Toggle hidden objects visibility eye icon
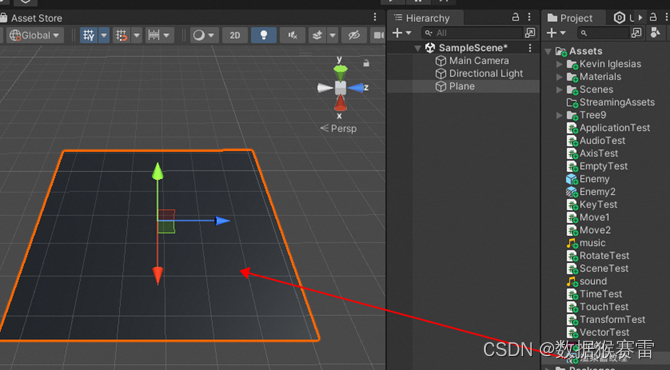This screenshot has width=670, height=370. [354, 35]
